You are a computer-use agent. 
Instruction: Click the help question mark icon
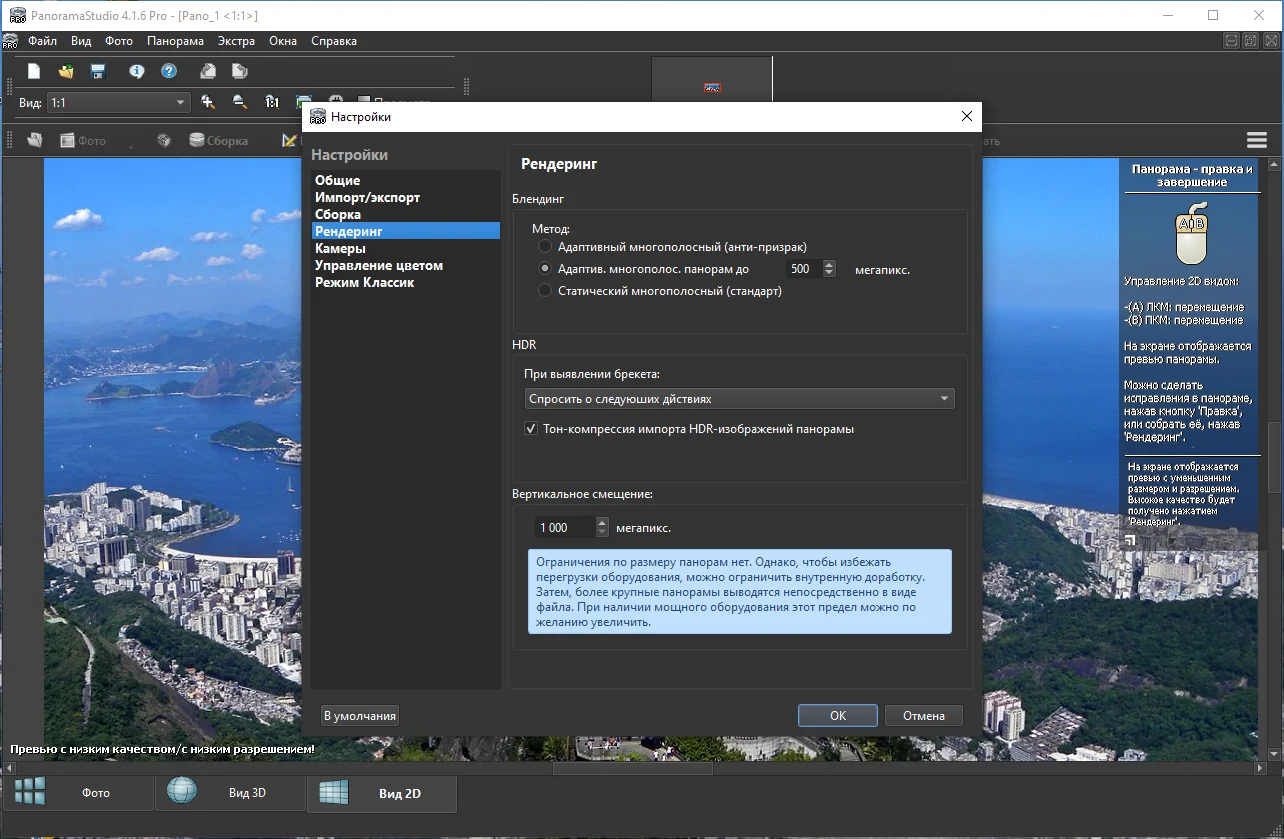(169, 71)
